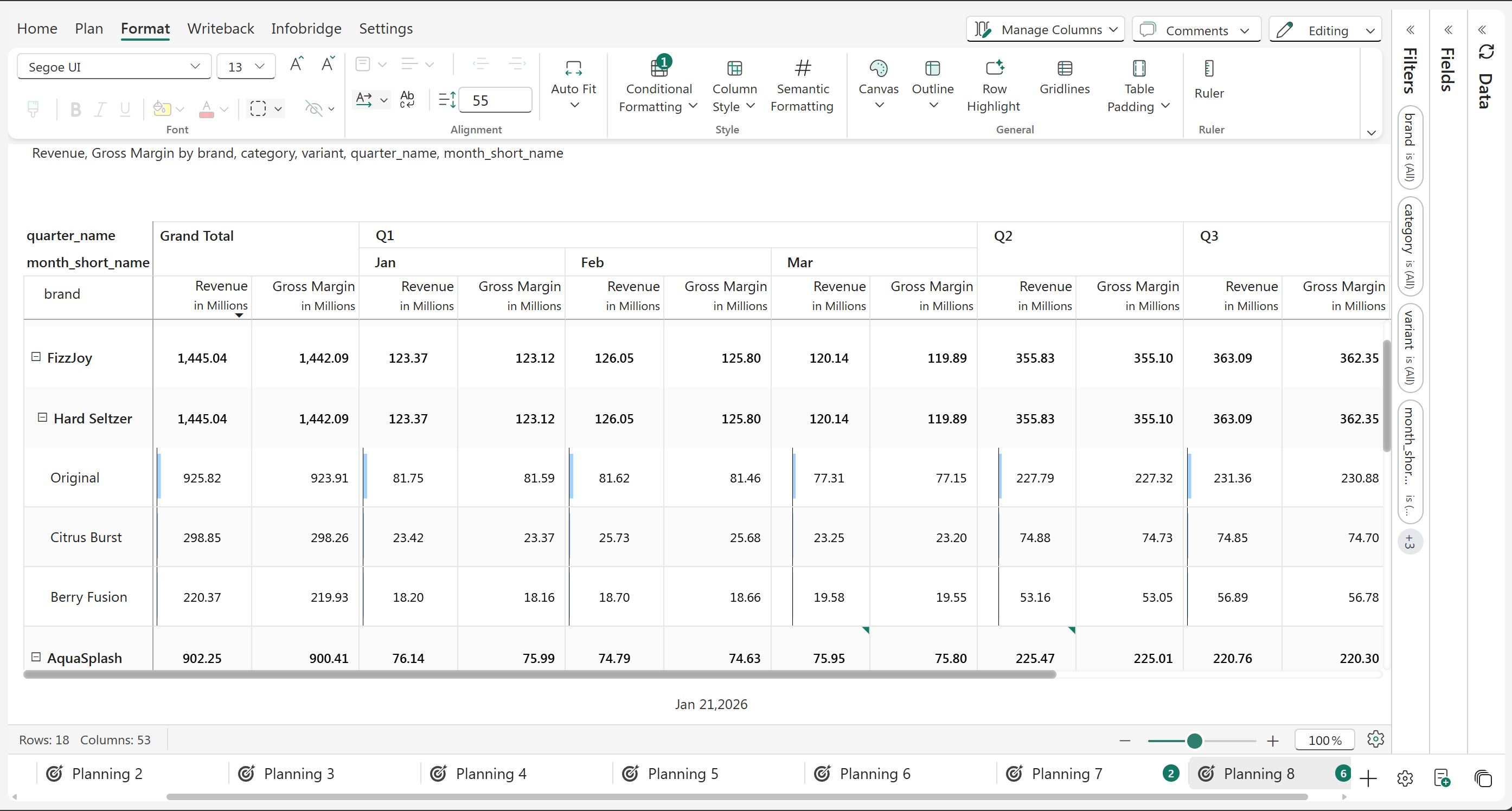Collapse the AquaSplash brand row

coord(36,656)
